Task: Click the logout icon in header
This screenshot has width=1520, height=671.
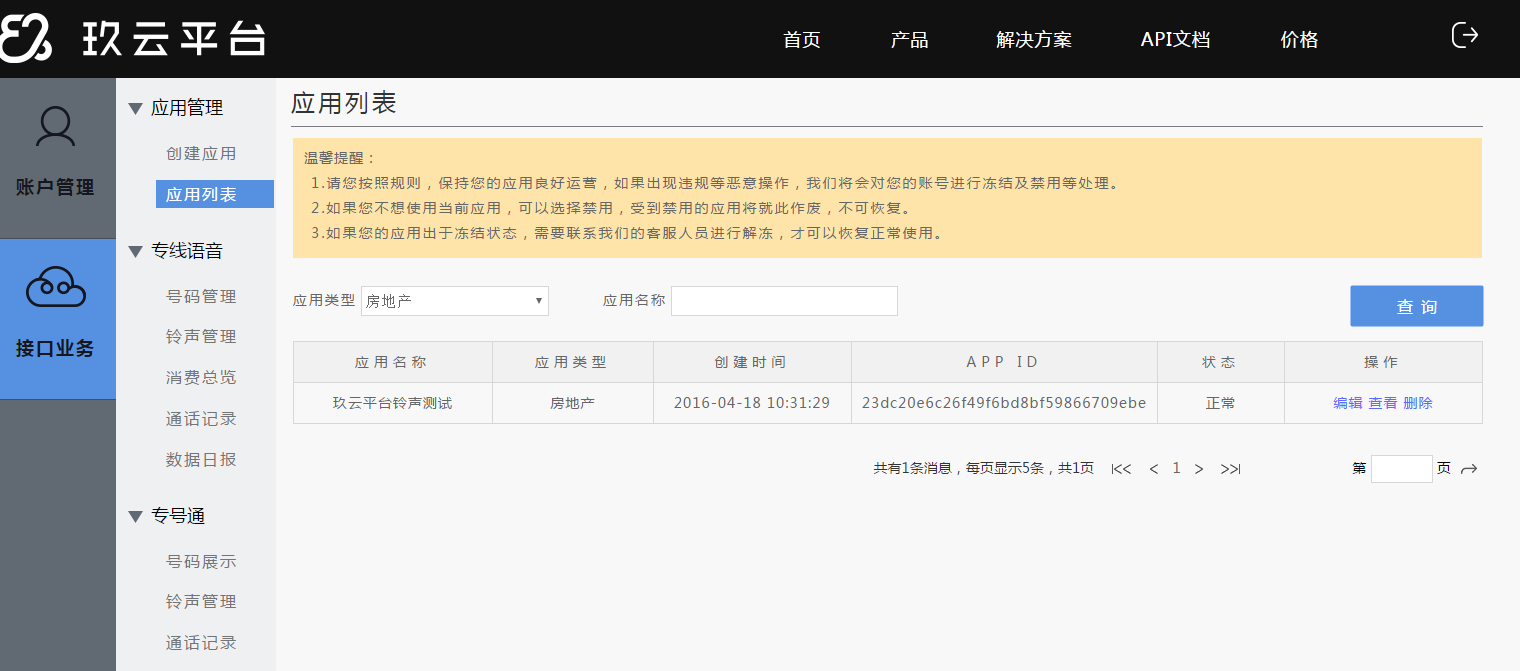Action: pos(1464,35)
